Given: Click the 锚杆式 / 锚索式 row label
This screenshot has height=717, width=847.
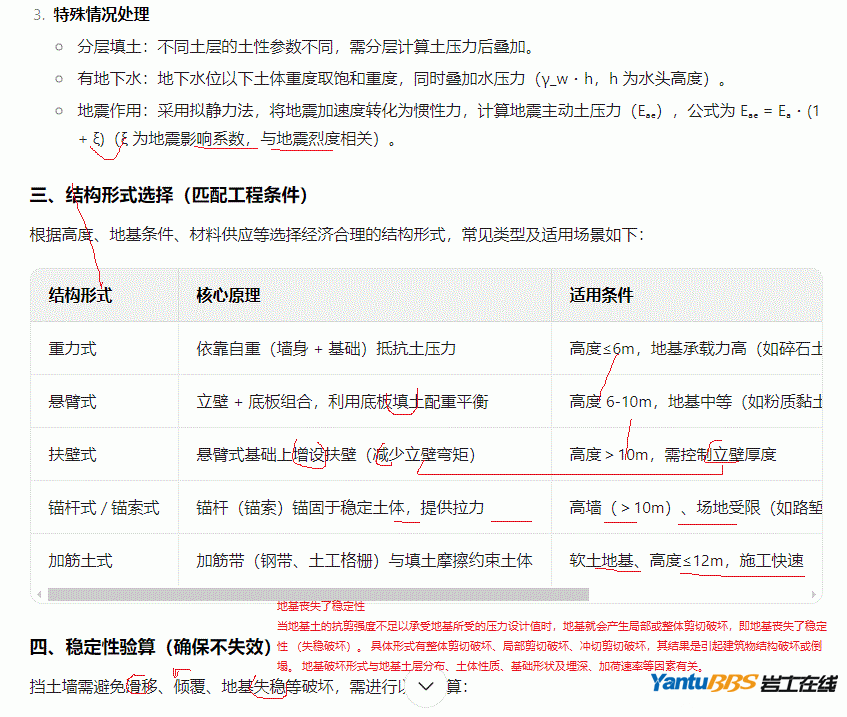Looking at the screenshot, I should point(103,508).
